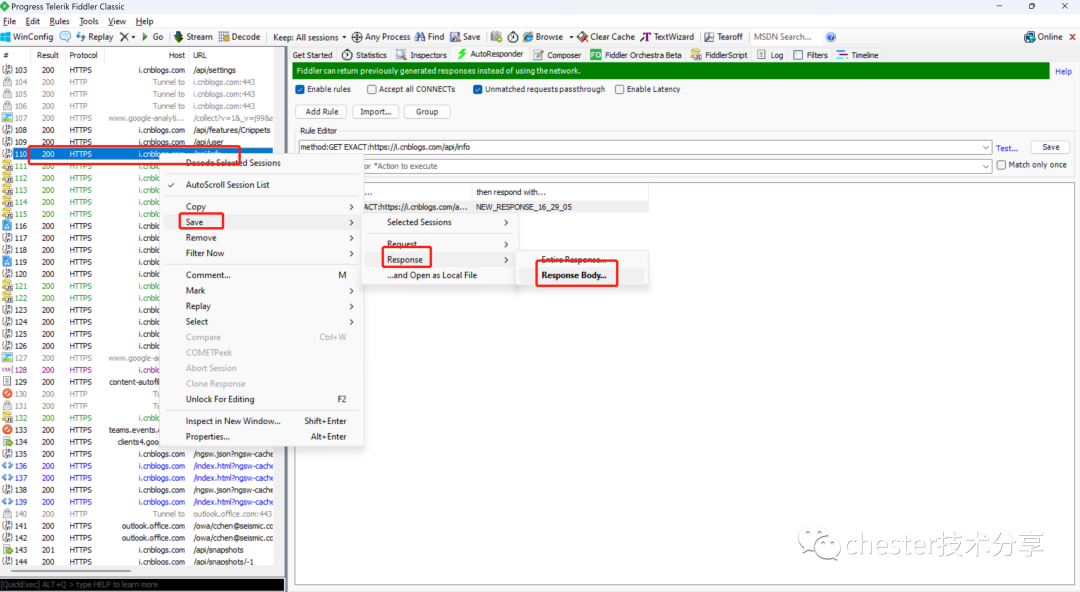Image resolution: width=1080 pixels, height=592 pixels.
Task: Open the Statistics tab
Action: (x=364, y=55)
